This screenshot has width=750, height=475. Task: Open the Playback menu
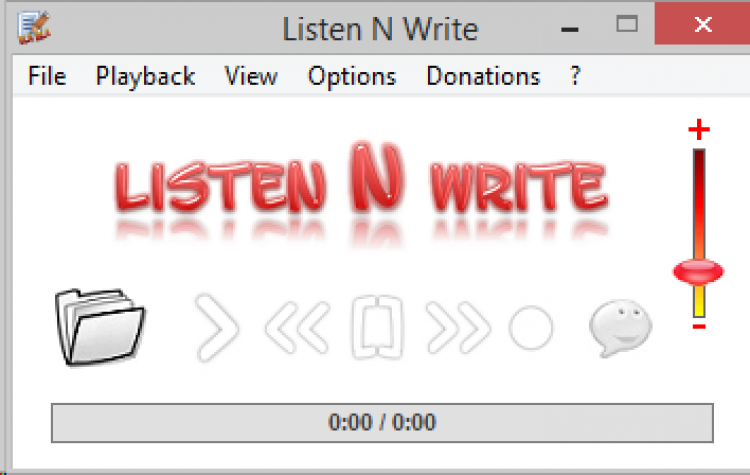point(145,76)
